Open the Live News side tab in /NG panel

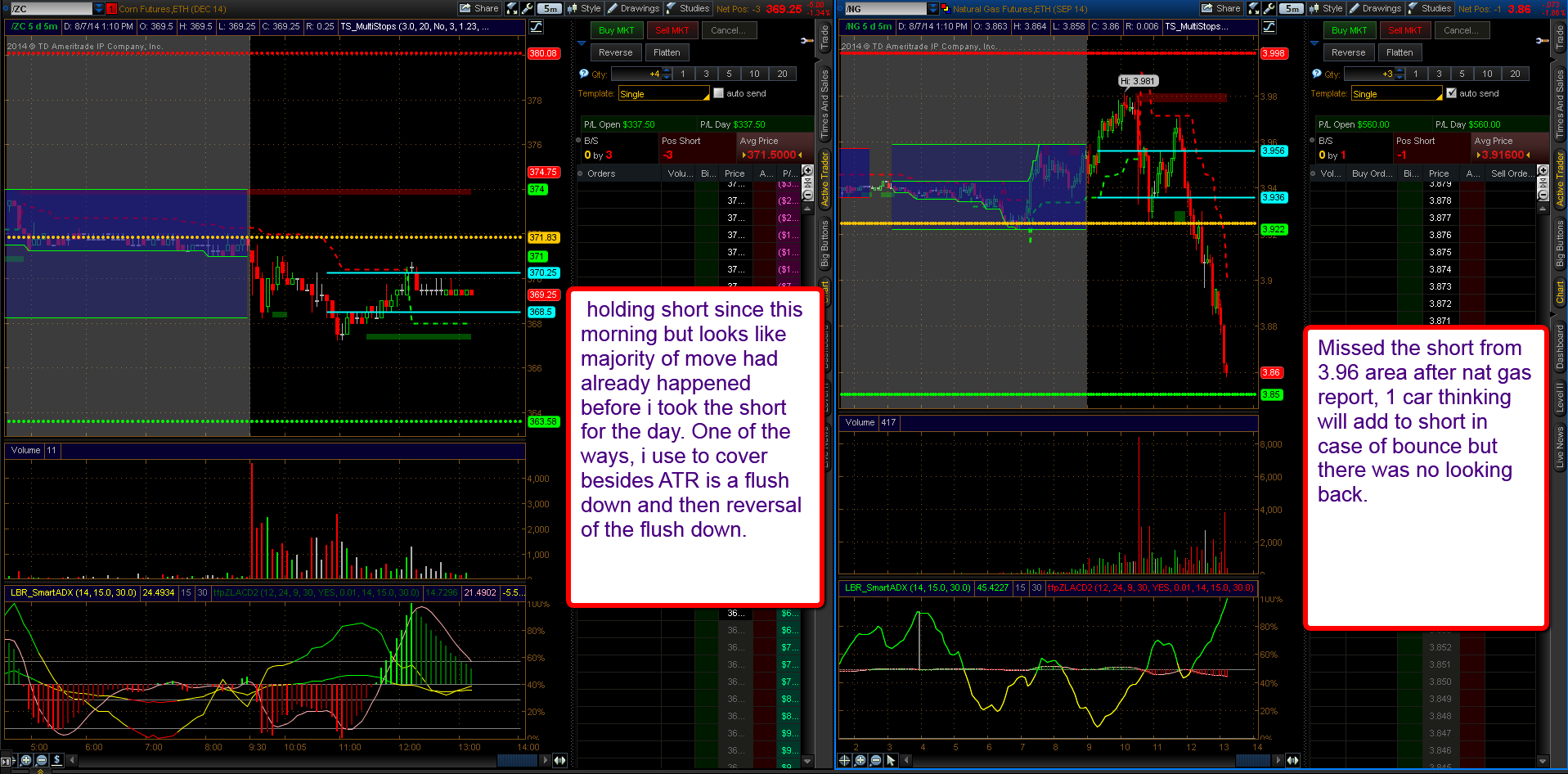click(x=1560, y=448)
